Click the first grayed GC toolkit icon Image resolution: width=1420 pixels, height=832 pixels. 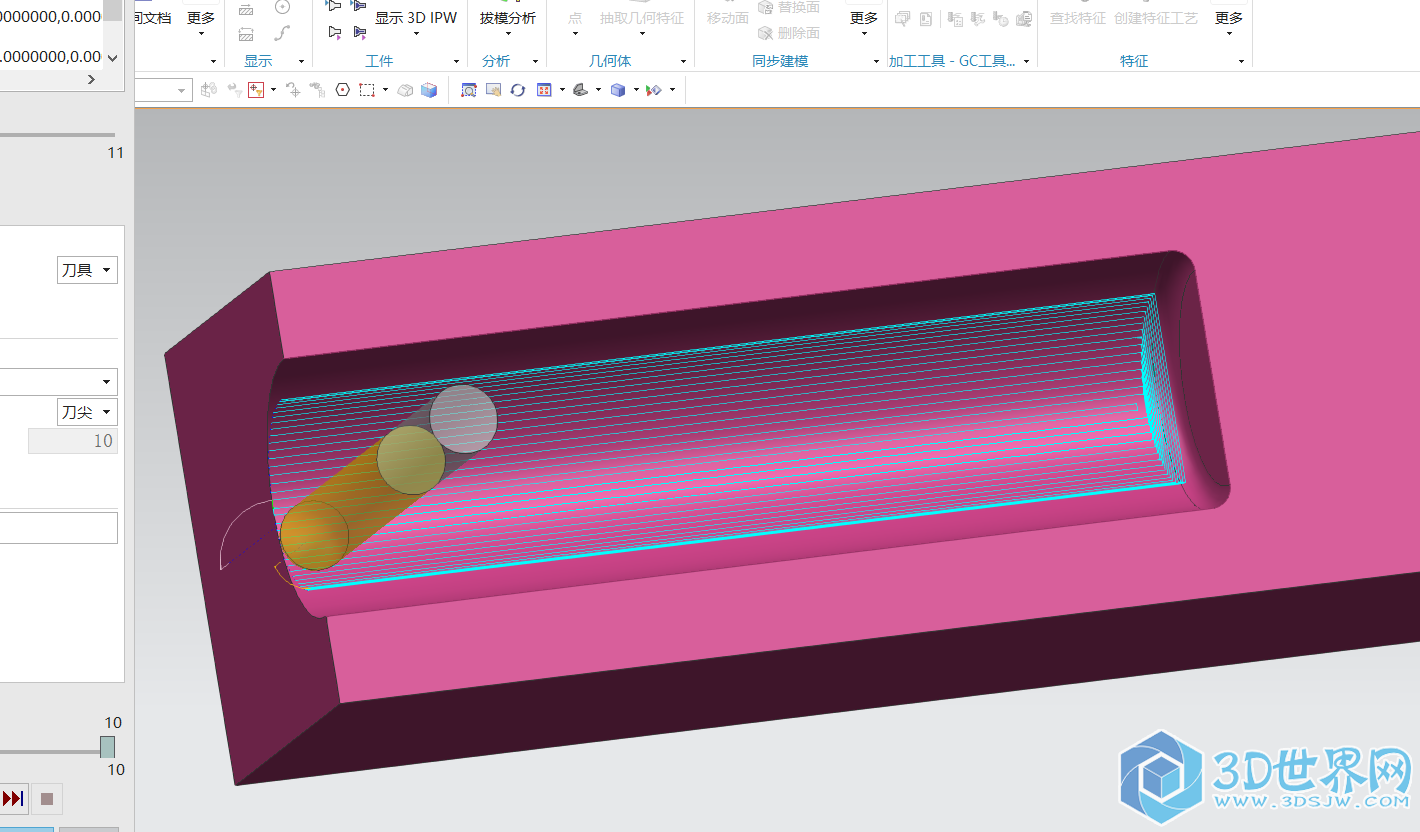pos(902,19)
